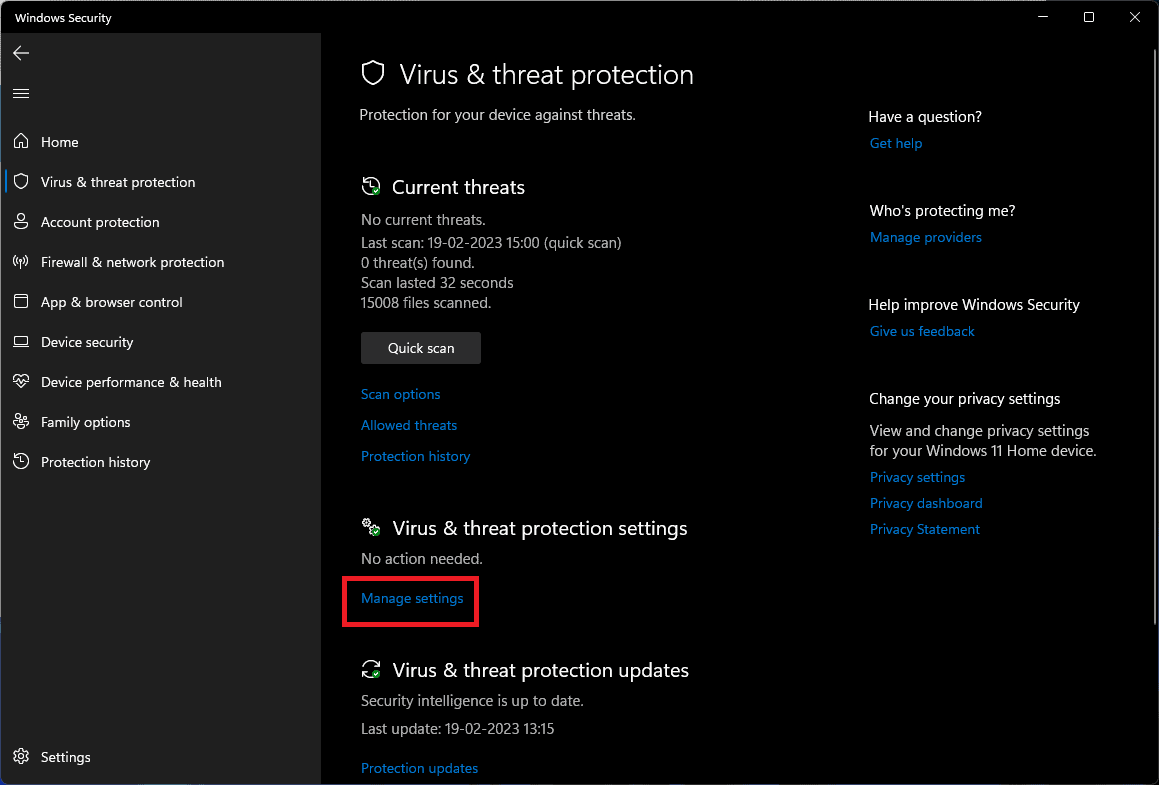
Task: Click the App & browser control icon
Action: [21, 302]
